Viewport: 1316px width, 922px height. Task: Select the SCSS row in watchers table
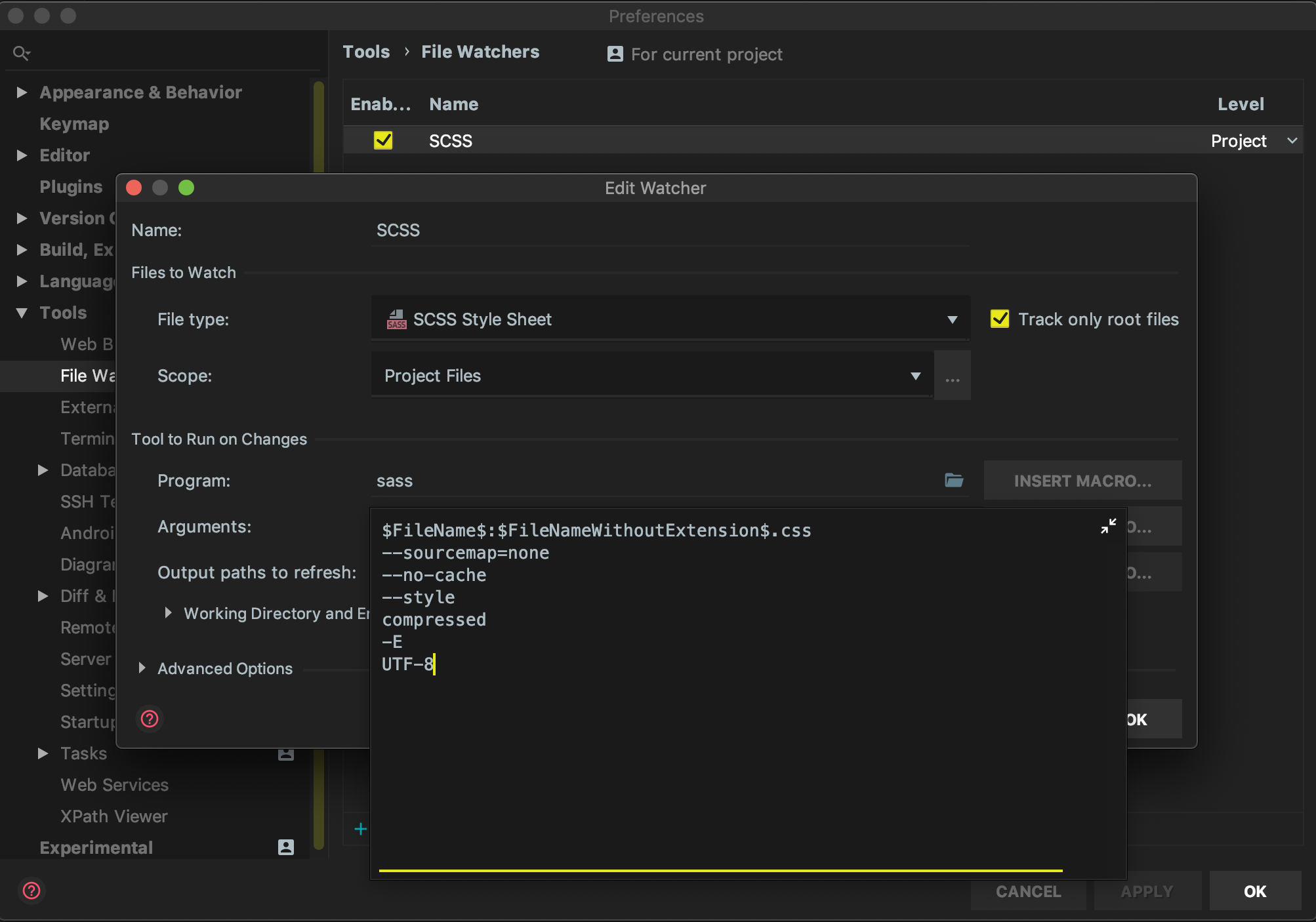823,141
